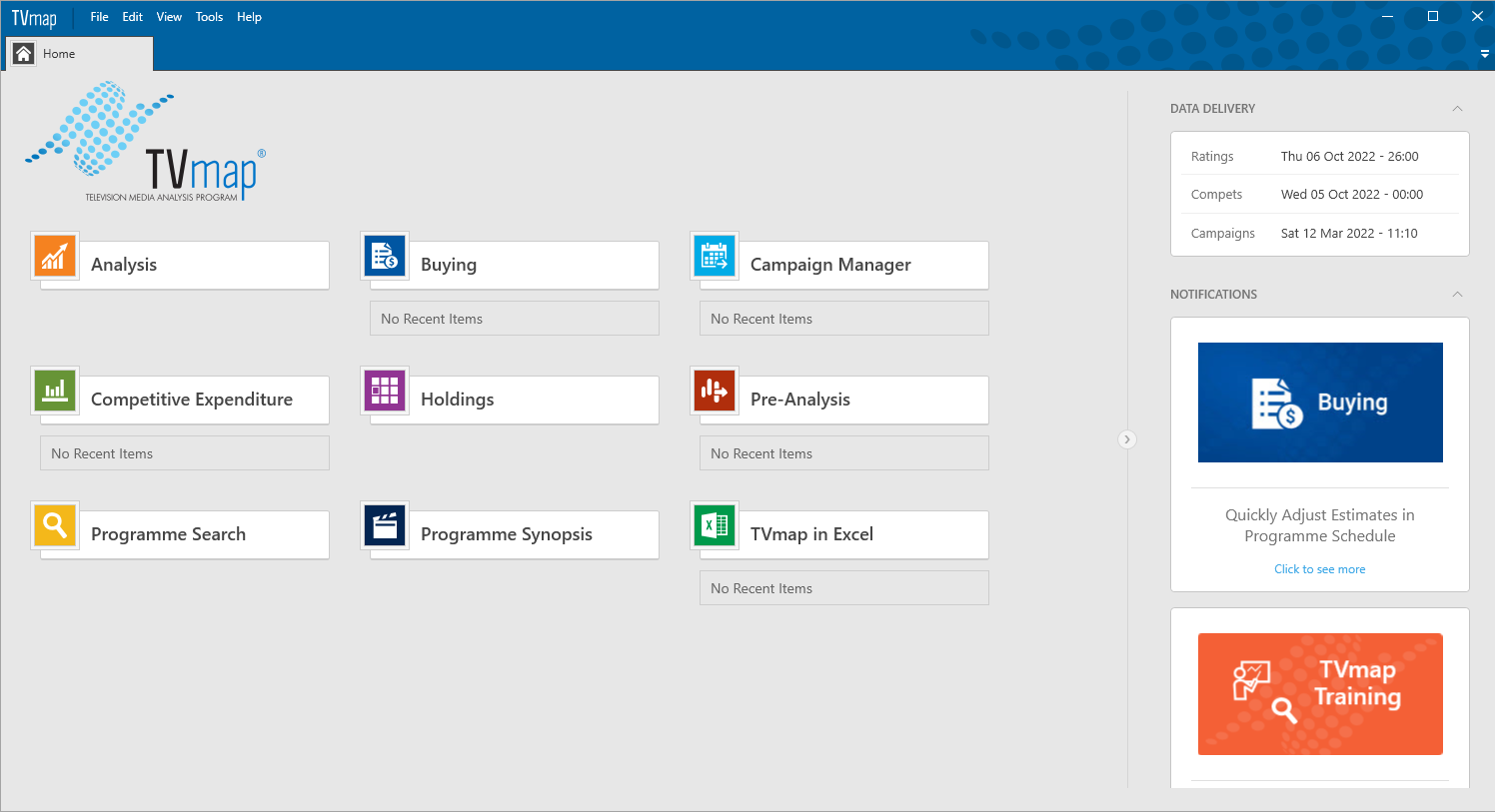Open the Buying module icon
Image resolution: width=1495 pixels, height=812 pixels.
pyautogui.click(x=385, y=256)
